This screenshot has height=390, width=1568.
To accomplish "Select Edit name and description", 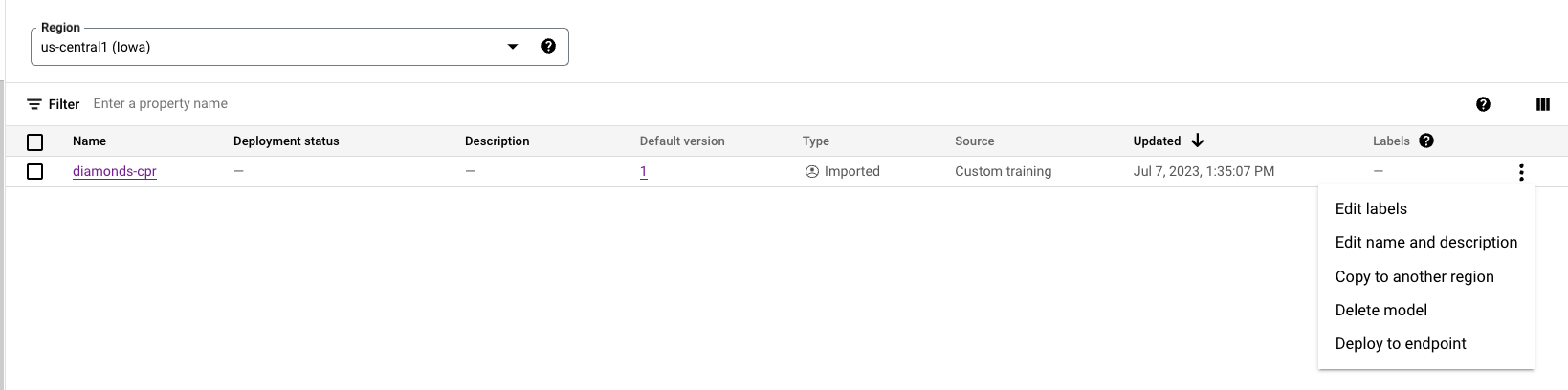I will (1425, 242).
